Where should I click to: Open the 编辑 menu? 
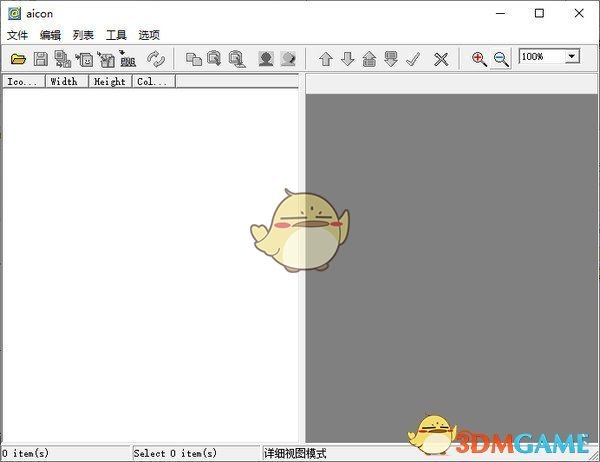50,35
